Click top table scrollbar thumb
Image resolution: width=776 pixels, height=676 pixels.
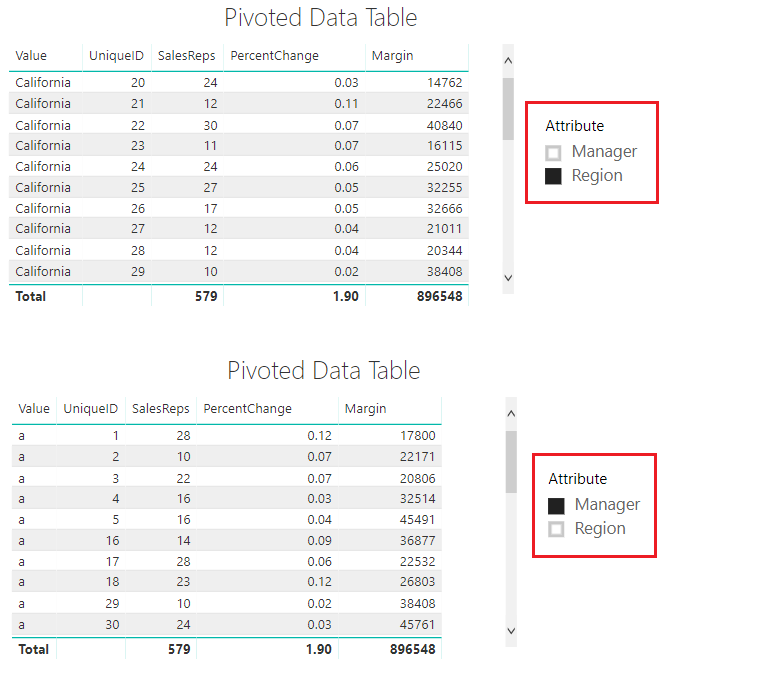pos(508,109)
